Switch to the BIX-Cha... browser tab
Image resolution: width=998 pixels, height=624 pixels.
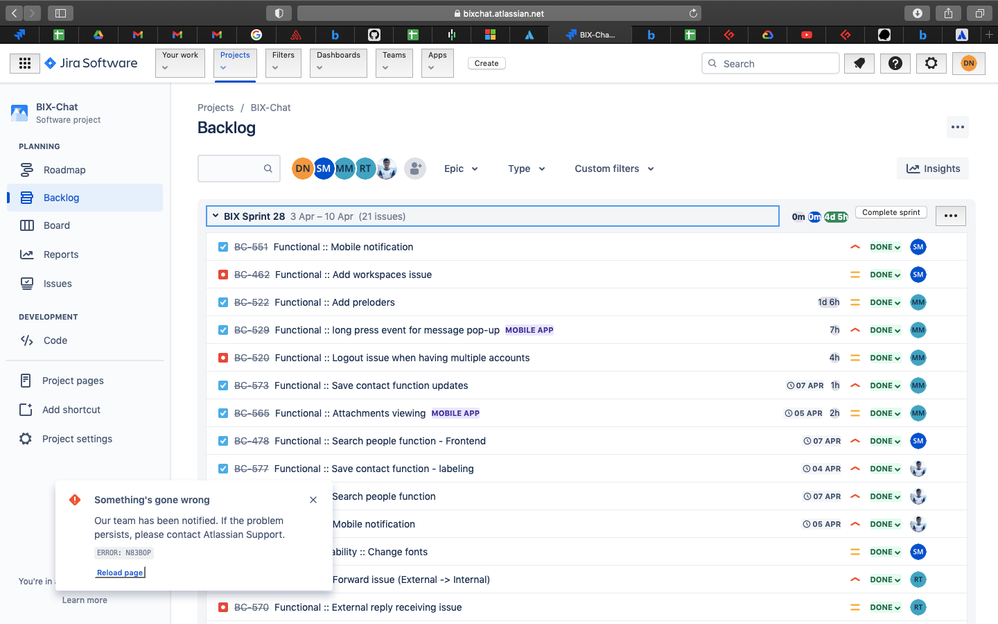pos(591,34)
